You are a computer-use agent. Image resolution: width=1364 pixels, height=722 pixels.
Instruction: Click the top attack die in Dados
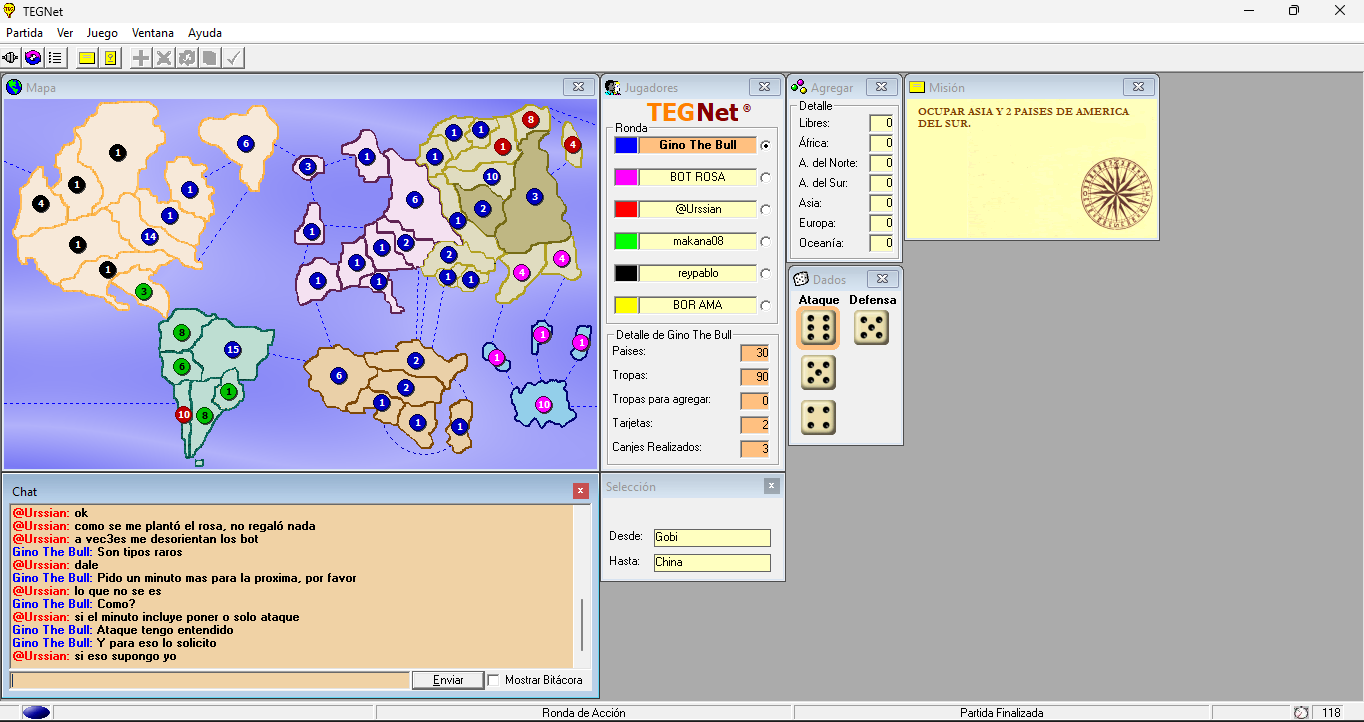tap(817, 328)
